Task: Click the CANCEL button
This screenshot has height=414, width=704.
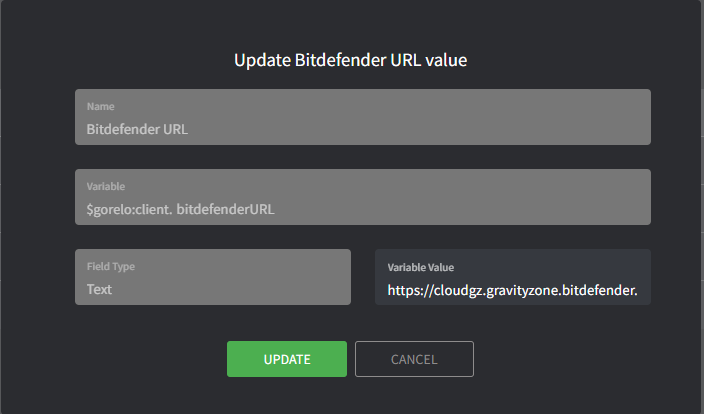Action: 414,359
